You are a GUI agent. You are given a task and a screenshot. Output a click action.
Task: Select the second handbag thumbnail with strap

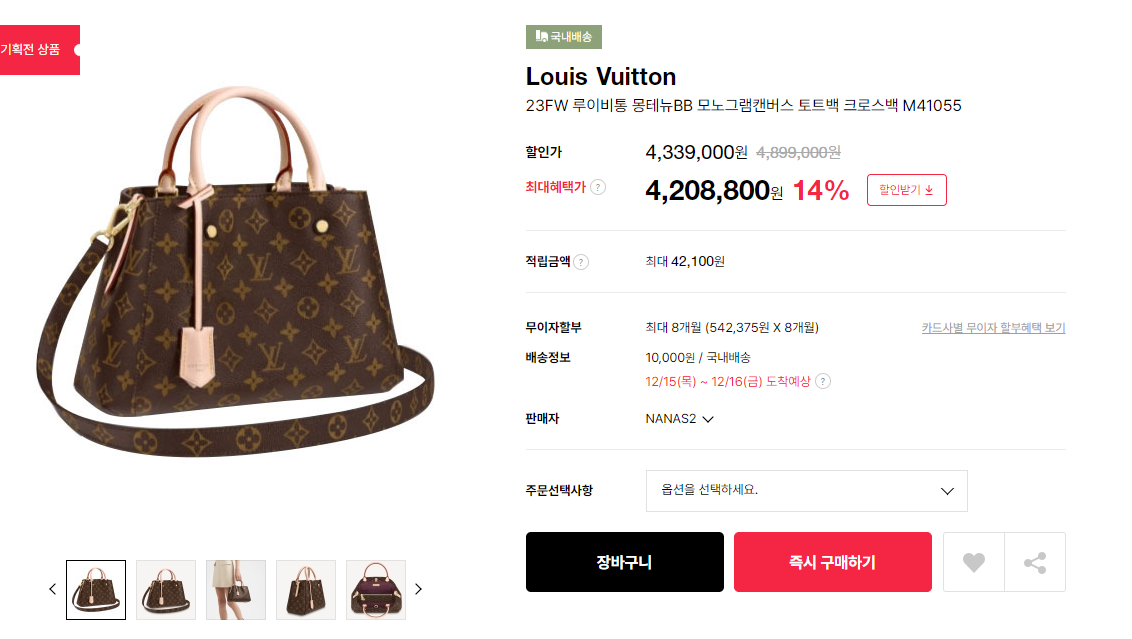[166, 590]
